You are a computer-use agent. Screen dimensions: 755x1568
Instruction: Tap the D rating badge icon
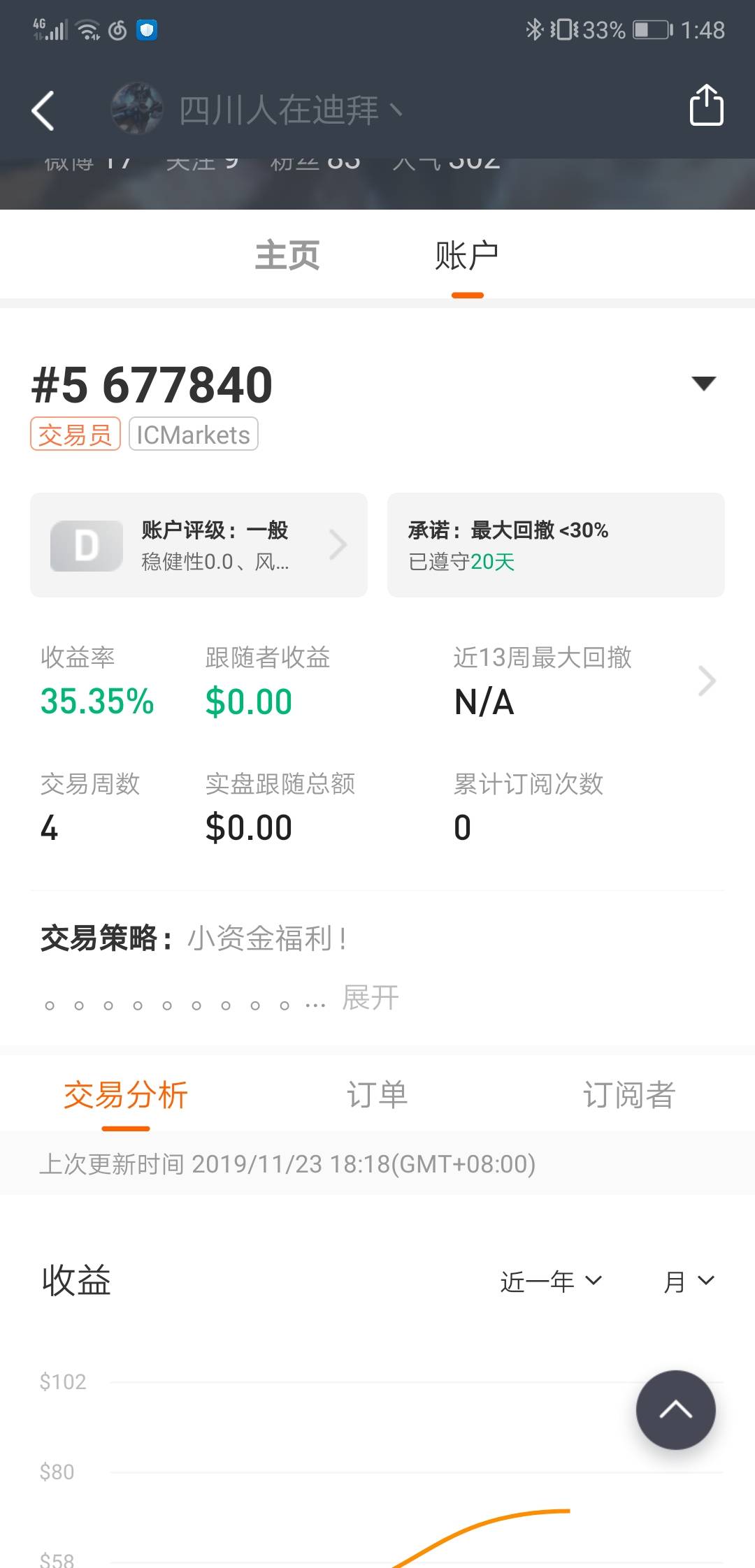[87, 546]
